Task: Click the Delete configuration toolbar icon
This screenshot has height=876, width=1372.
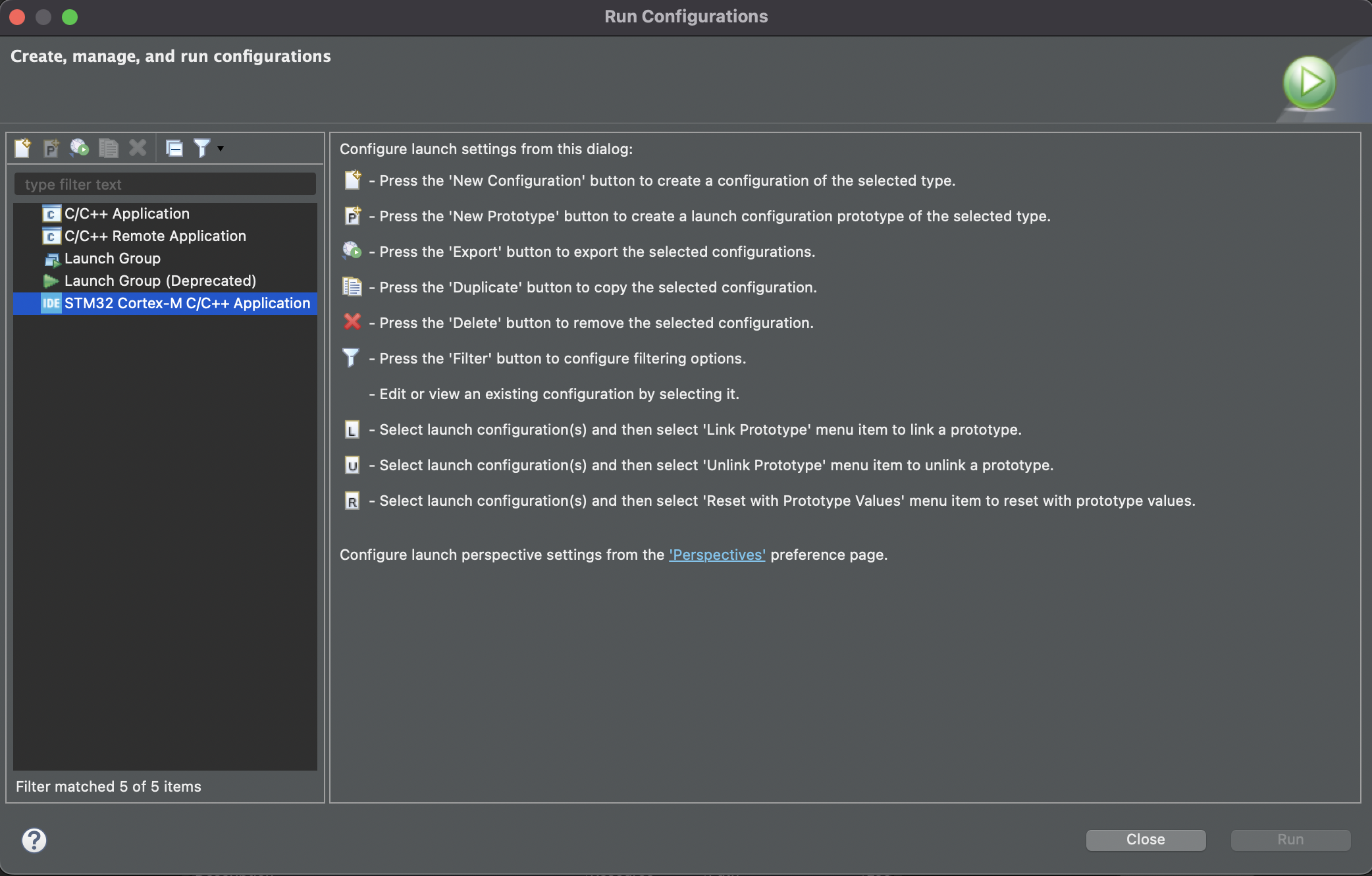Action: 138,148
